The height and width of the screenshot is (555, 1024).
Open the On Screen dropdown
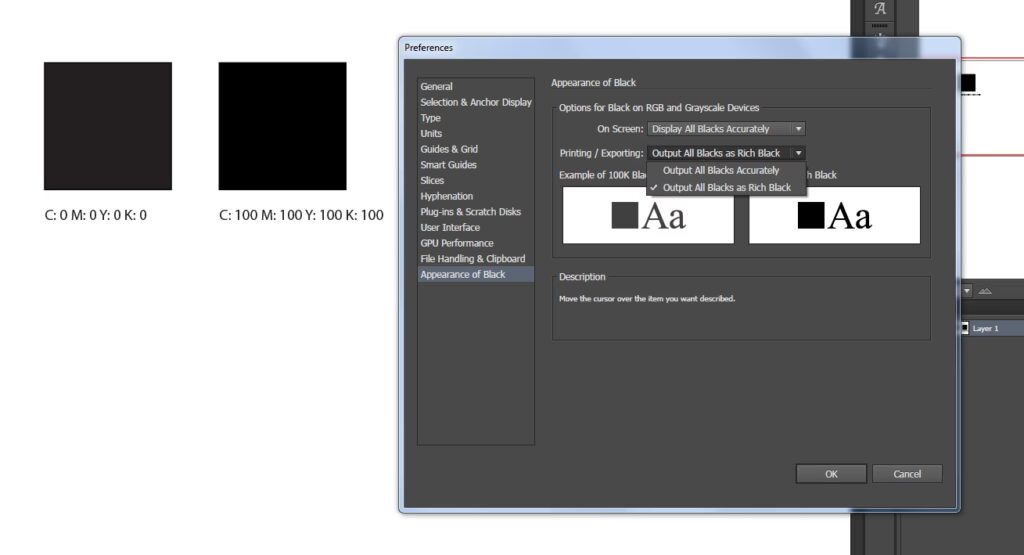point(725,129)
